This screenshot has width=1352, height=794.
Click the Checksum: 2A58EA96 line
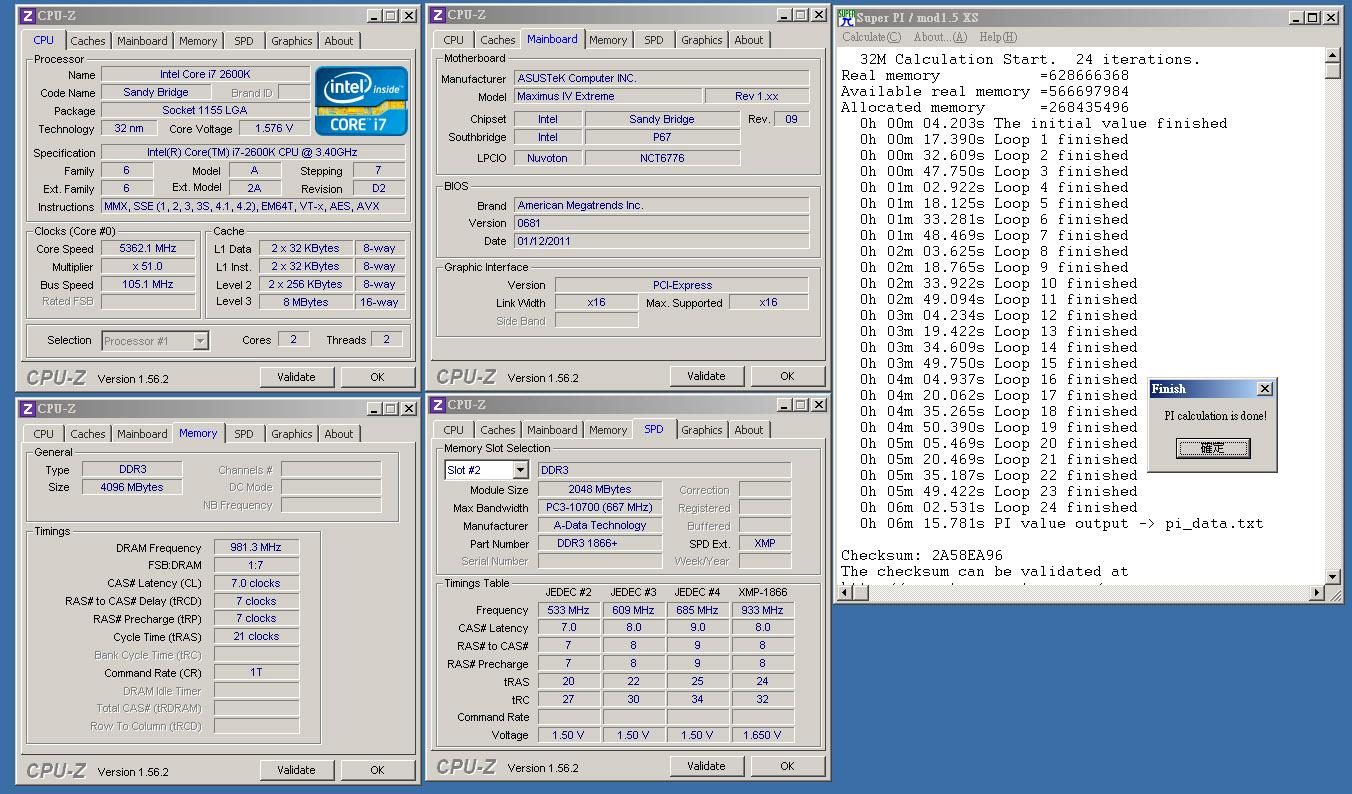[x=922, y=555]
